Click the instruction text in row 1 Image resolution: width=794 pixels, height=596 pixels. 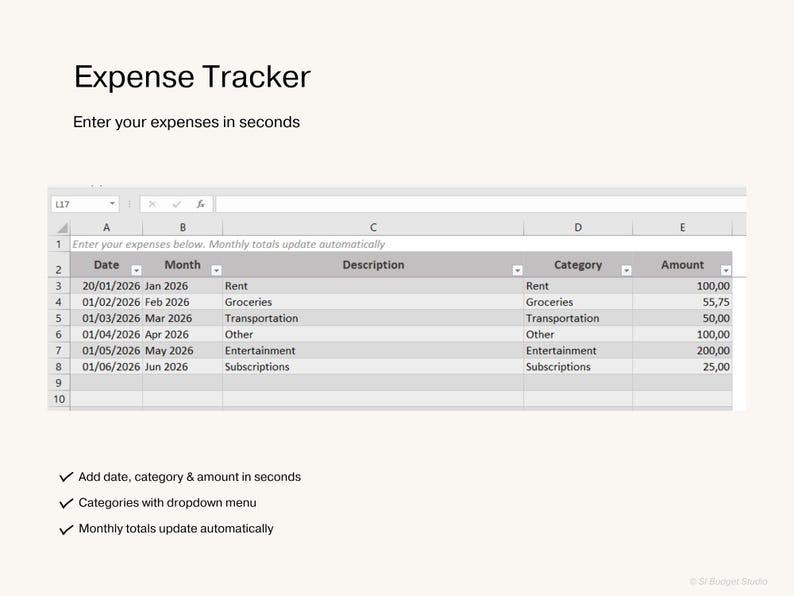228,244
